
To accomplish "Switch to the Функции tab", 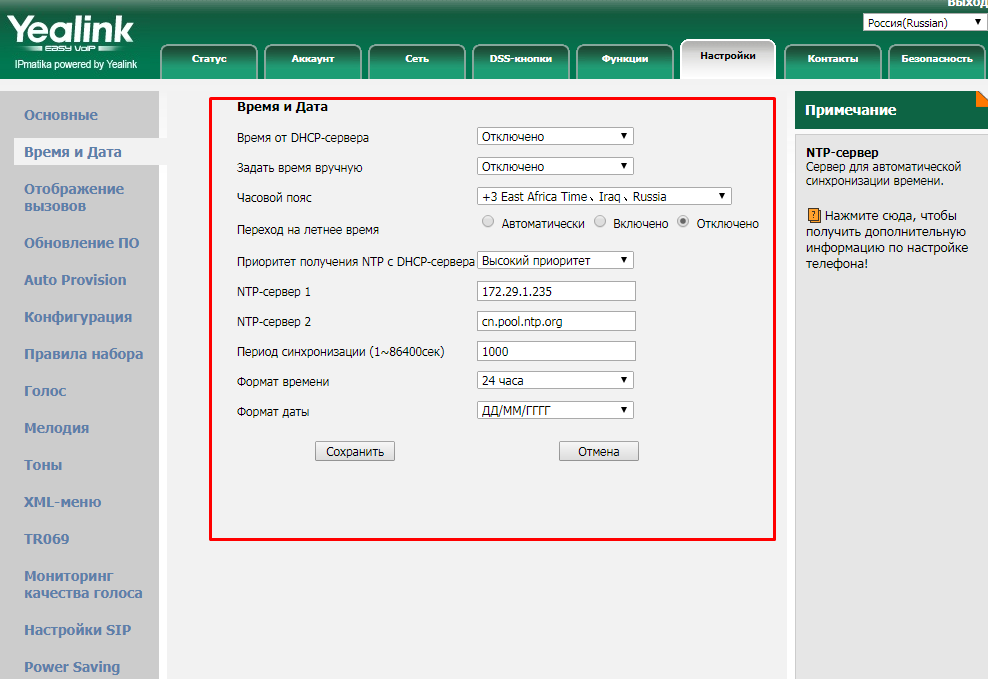I will pos(625,61).
